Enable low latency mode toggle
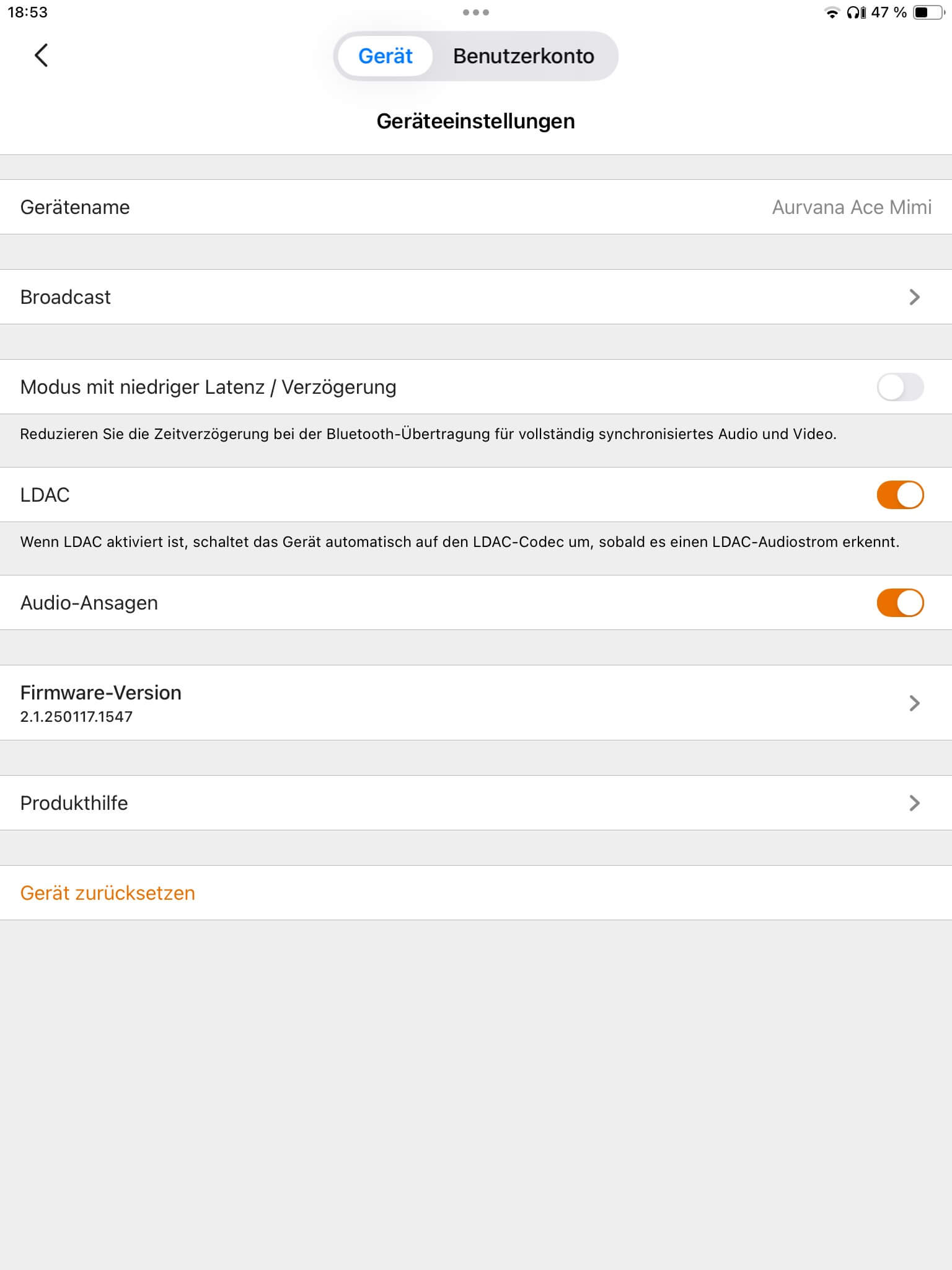Viewport: 952px width, 1270px height. point(900,387)
